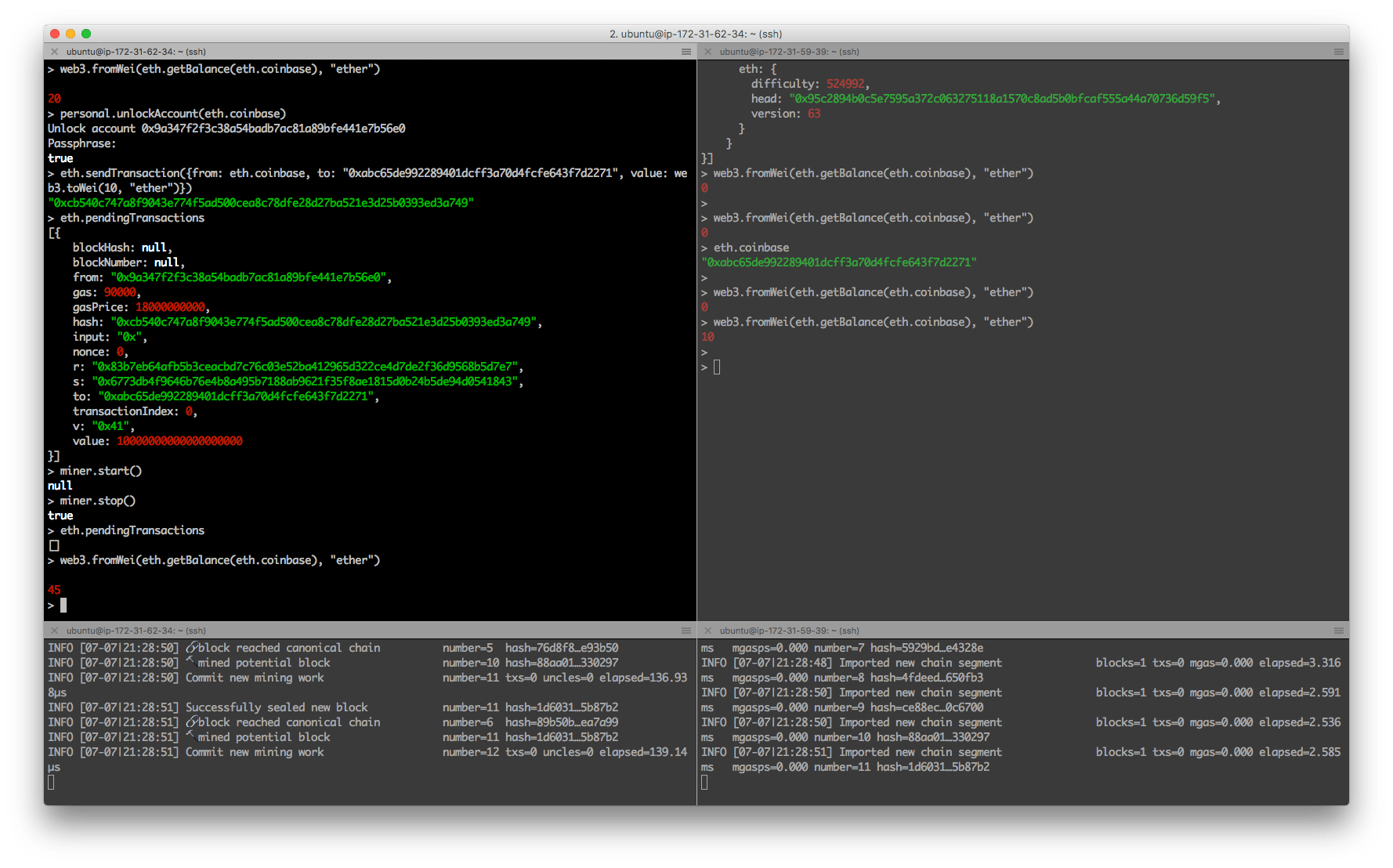This screenshot has height=868, width=1393.
Task: Click the red balance output '45'
Action: pos(54,590)
